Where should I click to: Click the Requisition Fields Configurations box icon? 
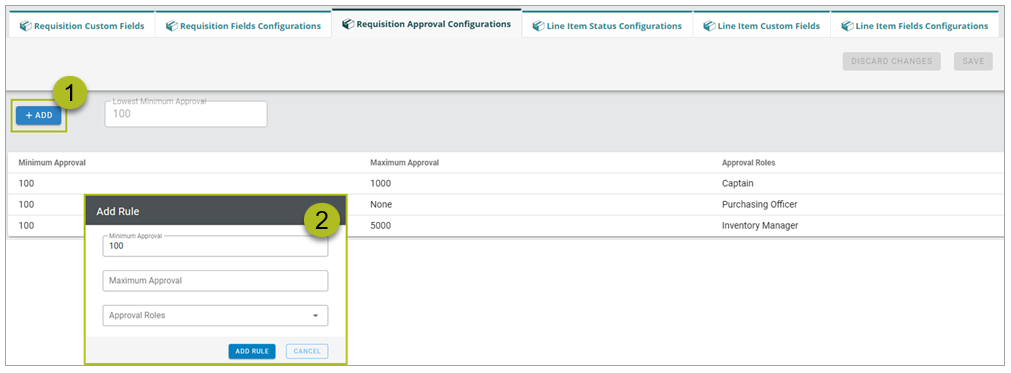point(172,26)
